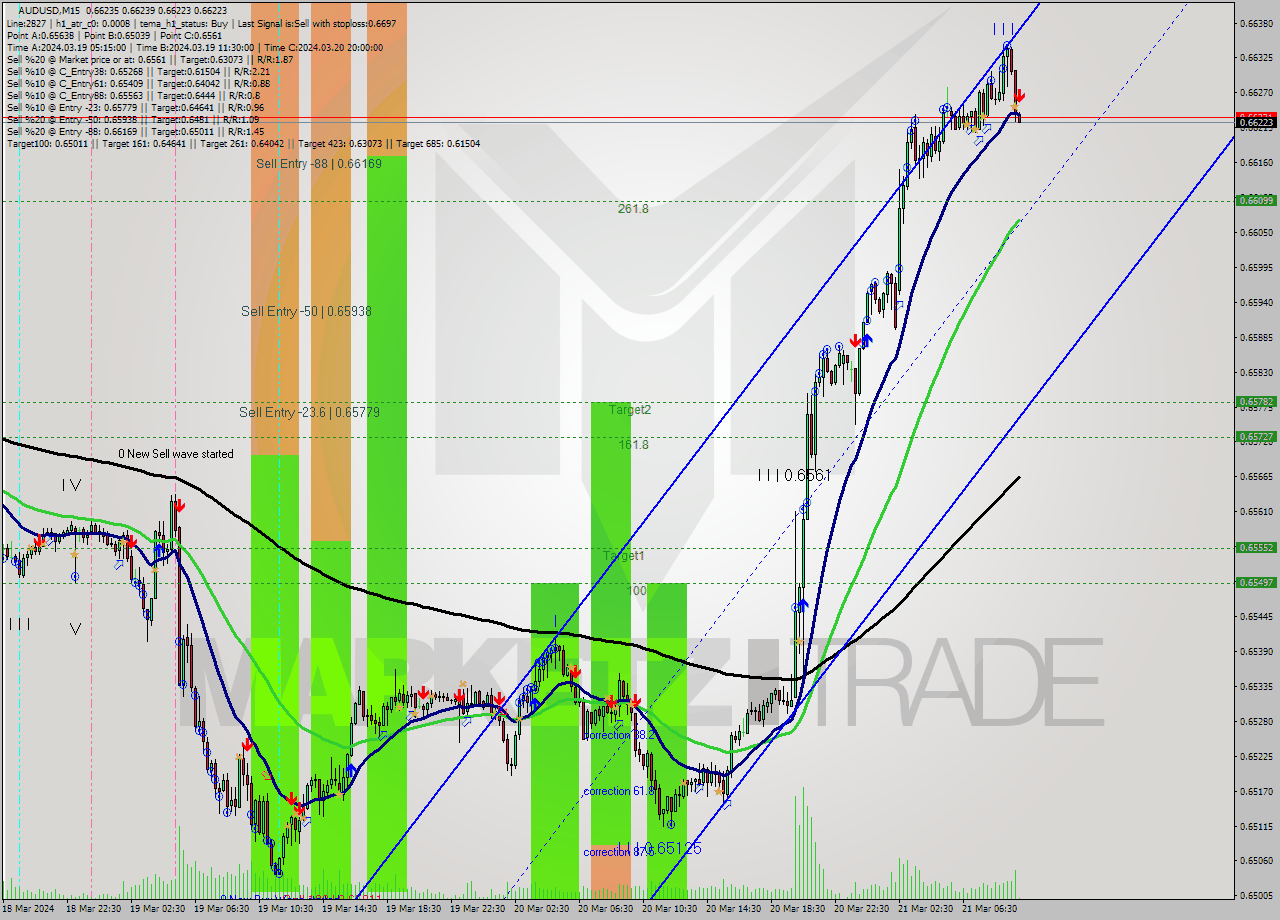Image resolution: width=1280 pixels, height=920 pixels.
Task: Click the current price tag 0.66223
Action: (x=1257, y=122)
